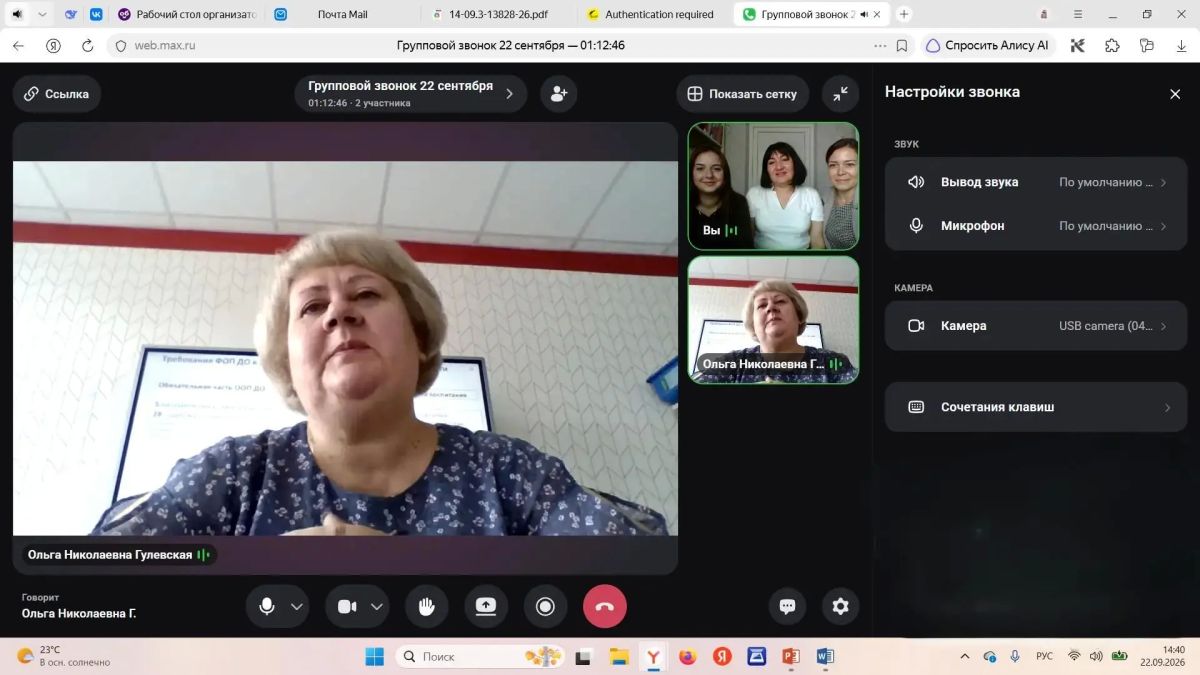Open File Explorer from the taskbar

[619, 656]
